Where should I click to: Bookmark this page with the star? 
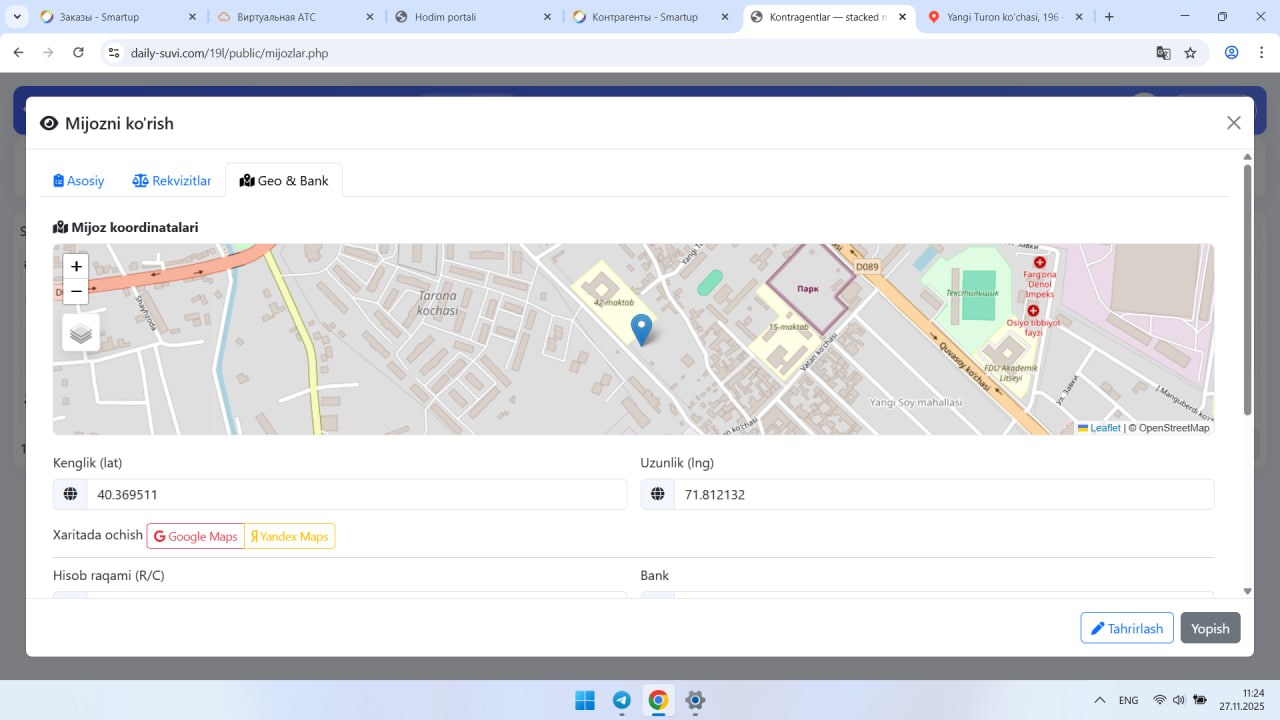click(x=1190, y=53)
